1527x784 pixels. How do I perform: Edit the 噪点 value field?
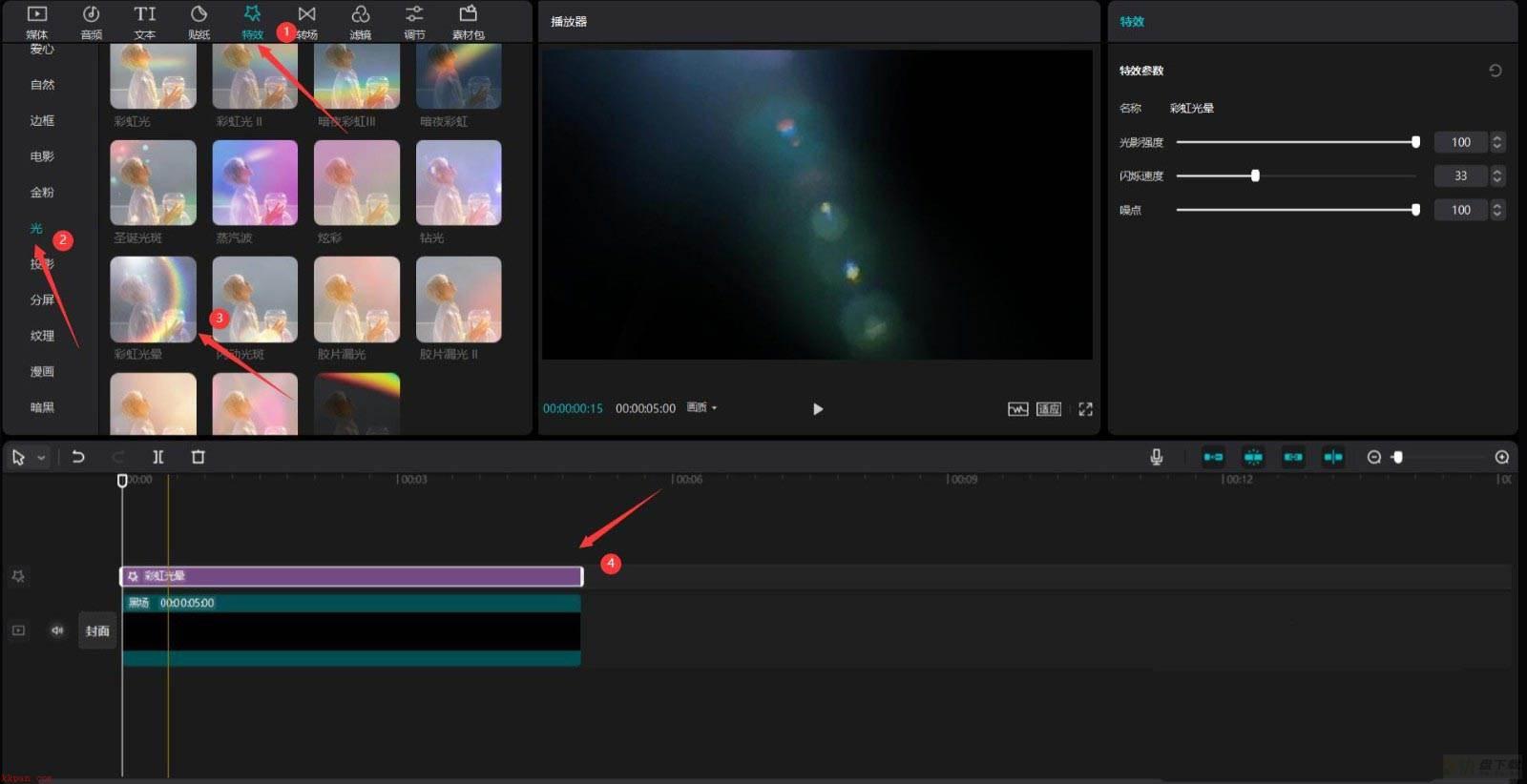click(1461, 210)
